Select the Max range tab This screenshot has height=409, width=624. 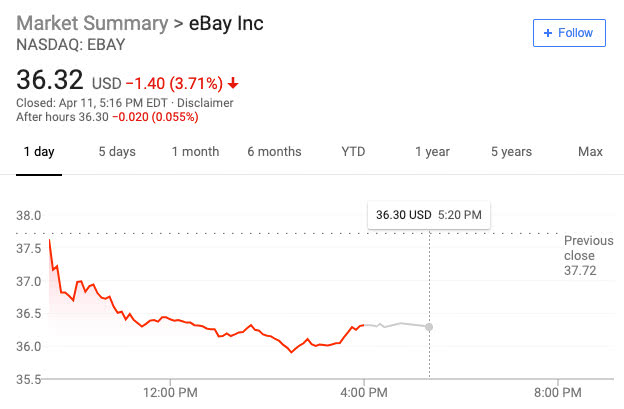tap(590, 152)
